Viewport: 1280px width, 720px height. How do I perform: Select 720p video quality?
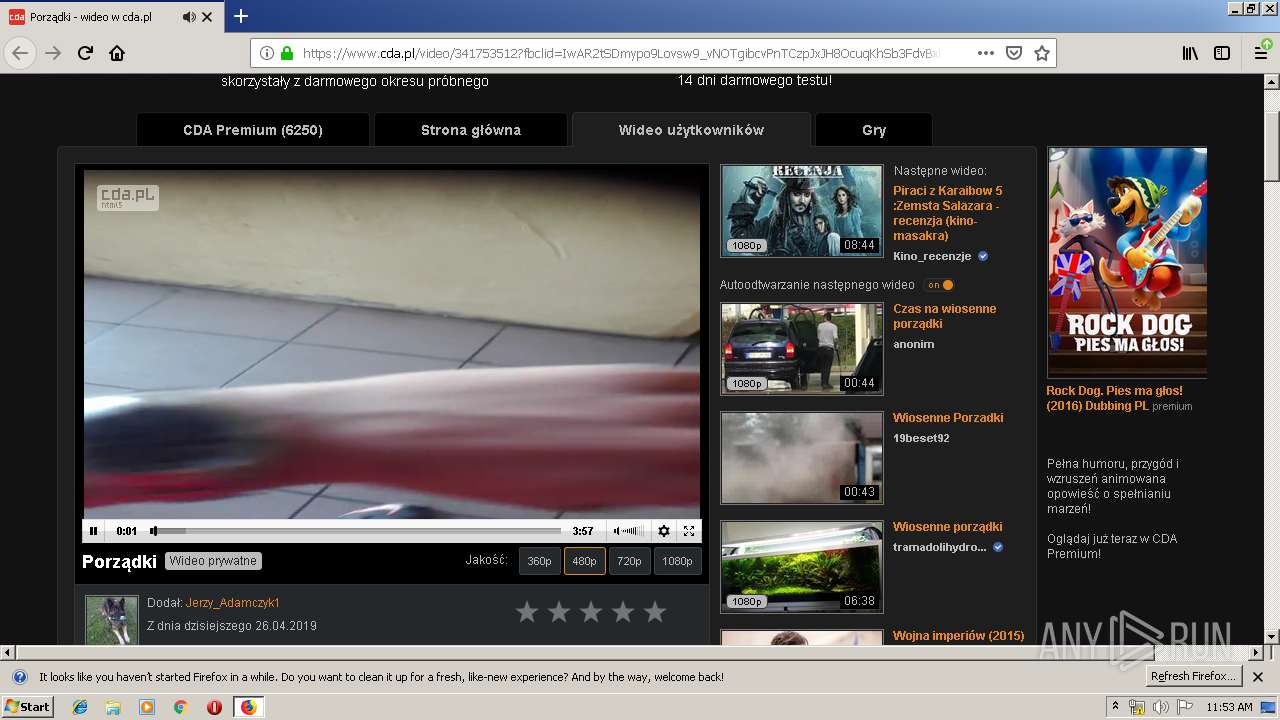point(629,561)
